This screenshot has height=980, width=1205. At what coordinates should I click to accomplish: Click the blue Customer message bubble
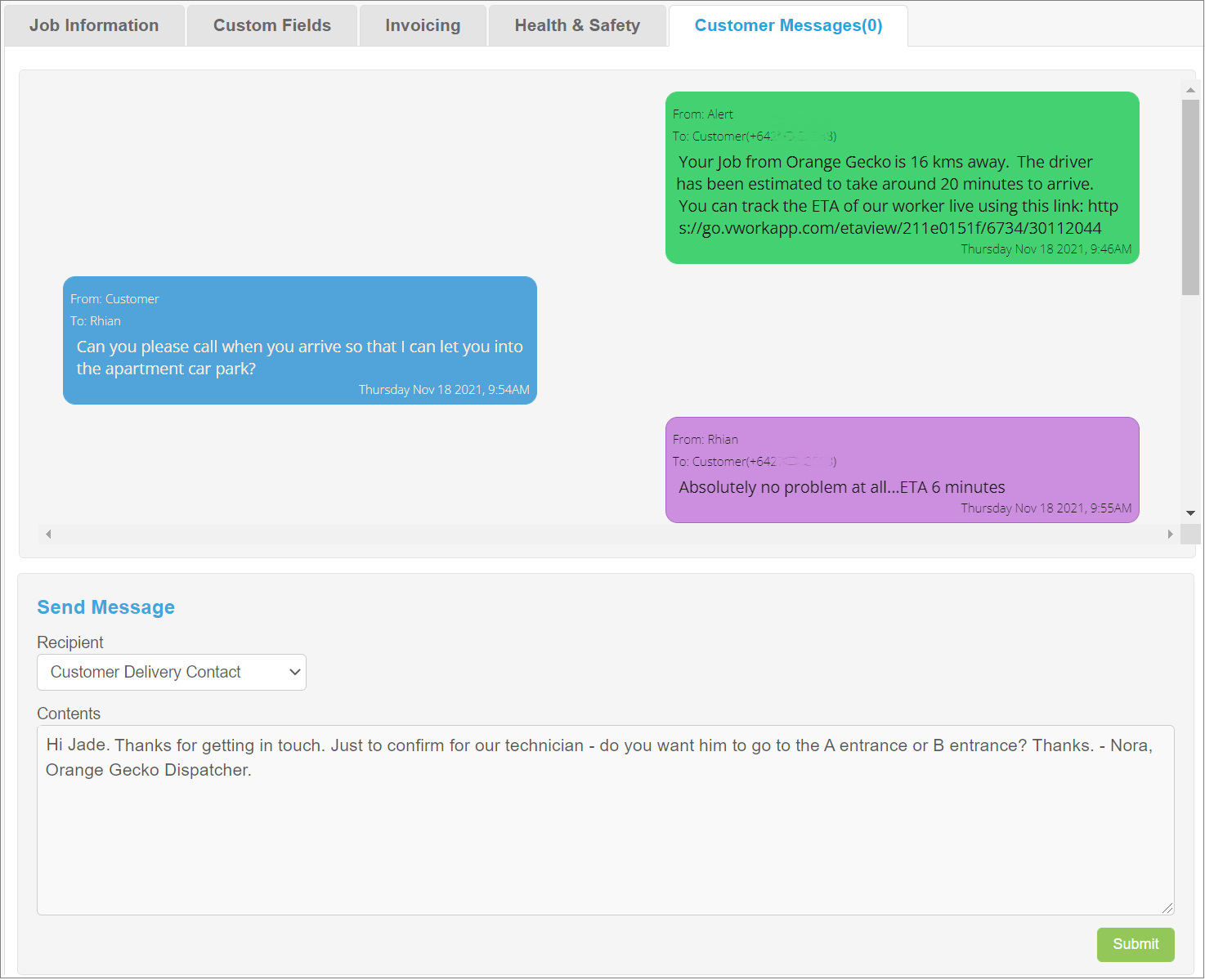300,340
